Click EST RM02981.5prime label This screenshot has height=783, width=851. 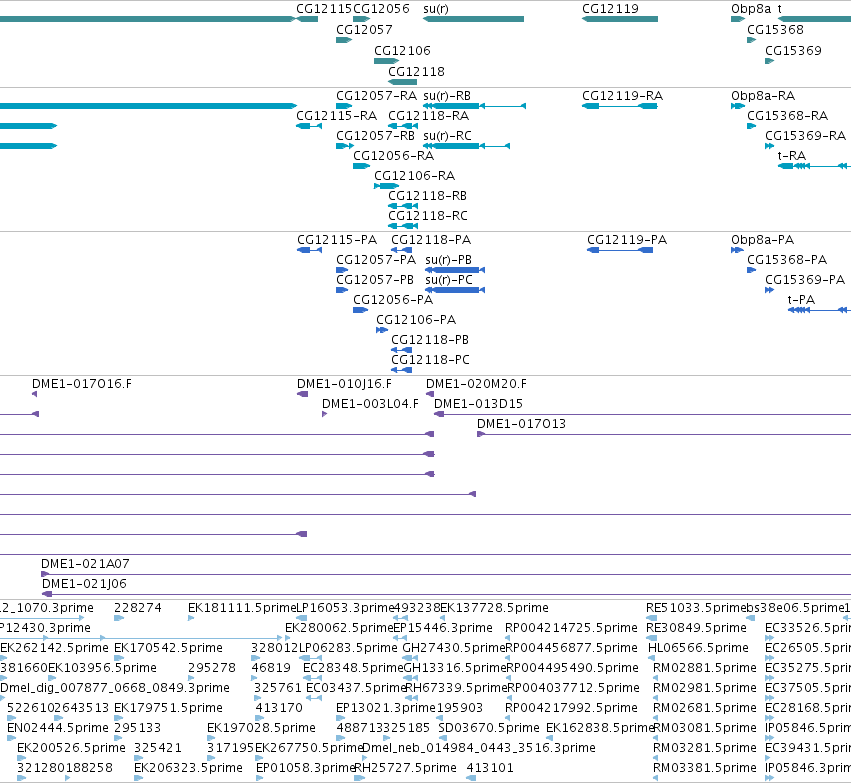pyautogui.click(x=705, y=689)
